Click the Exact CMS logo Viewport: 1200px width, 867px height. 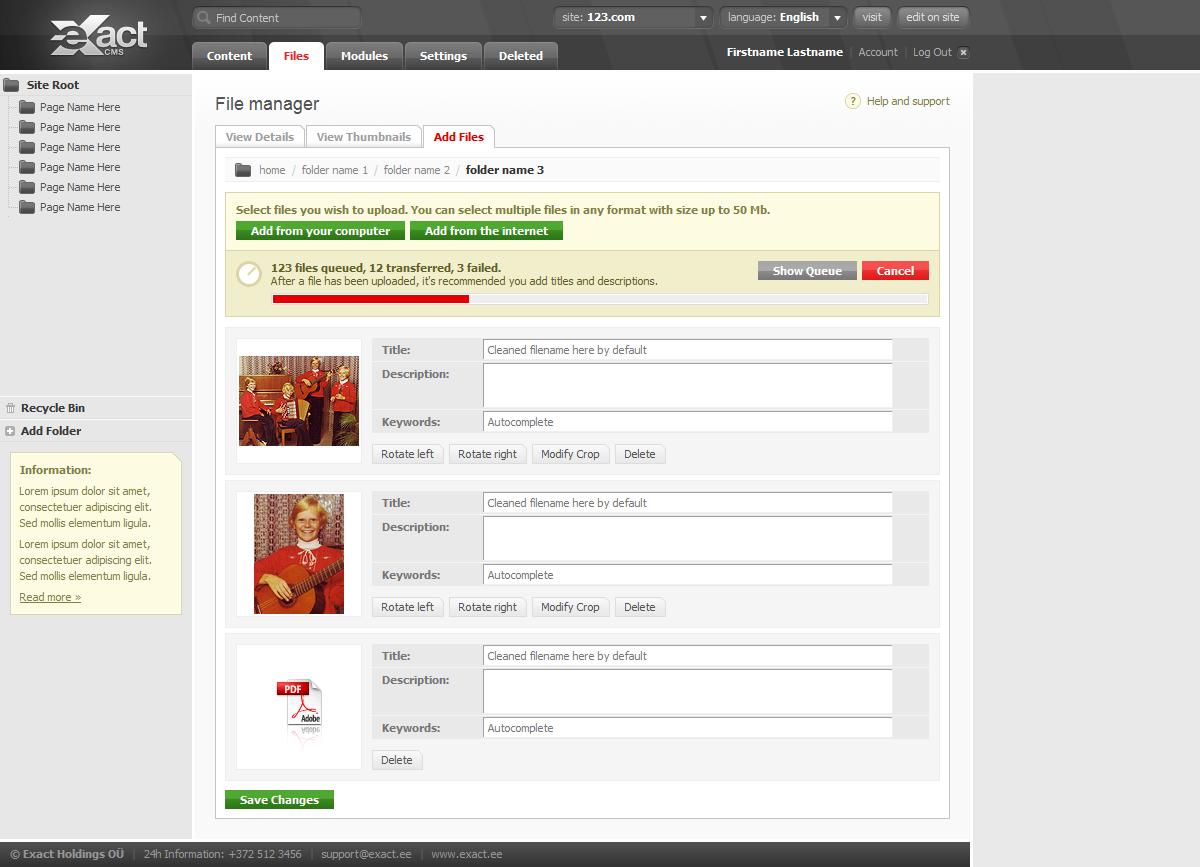coord(98,36)
